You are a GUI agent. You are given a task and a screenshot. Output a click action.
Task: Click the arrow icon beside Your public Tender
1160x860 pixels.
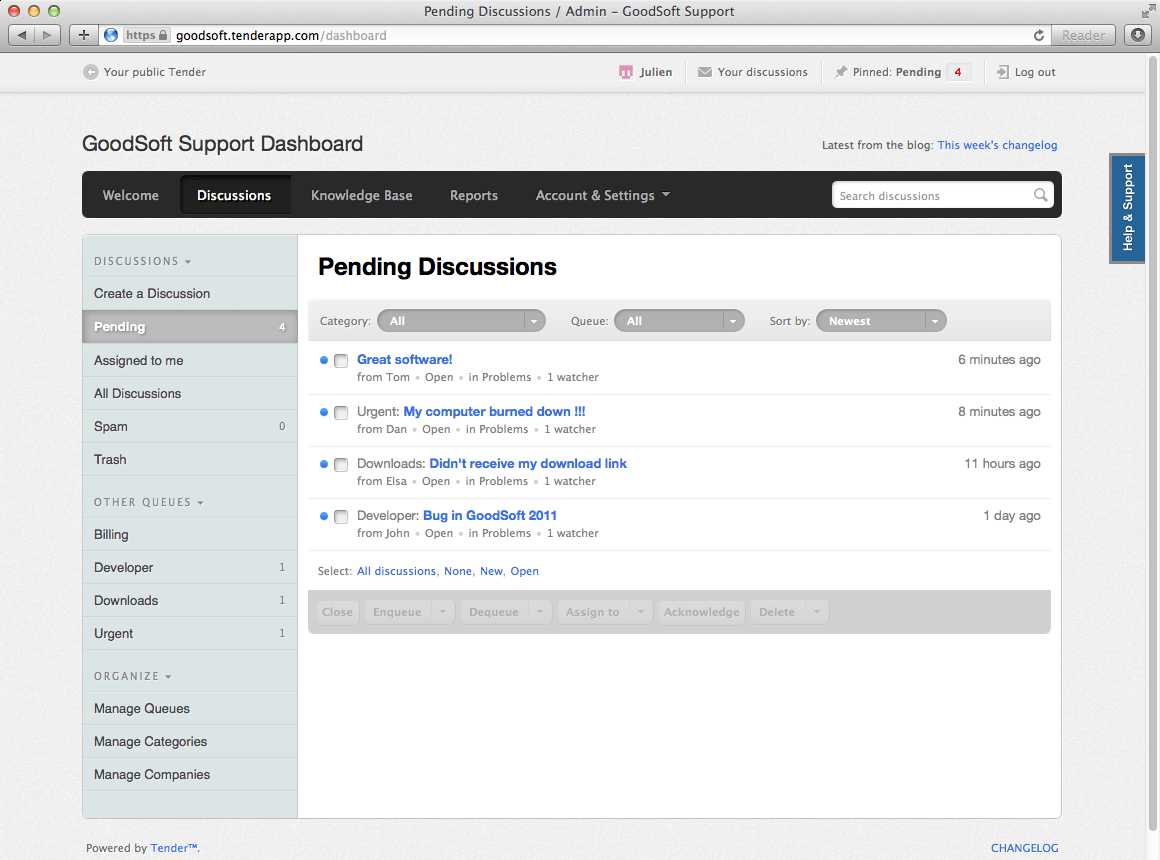coord(90,72)
